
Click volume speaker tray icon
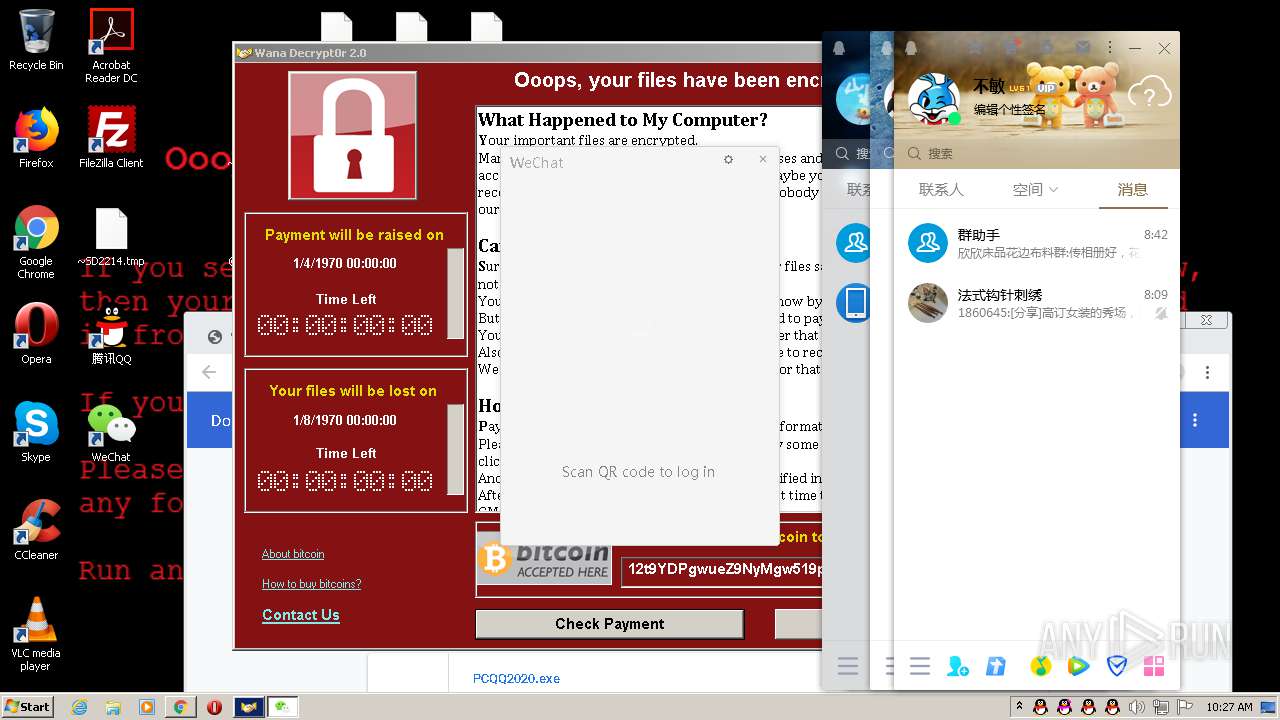(1137, 707)
